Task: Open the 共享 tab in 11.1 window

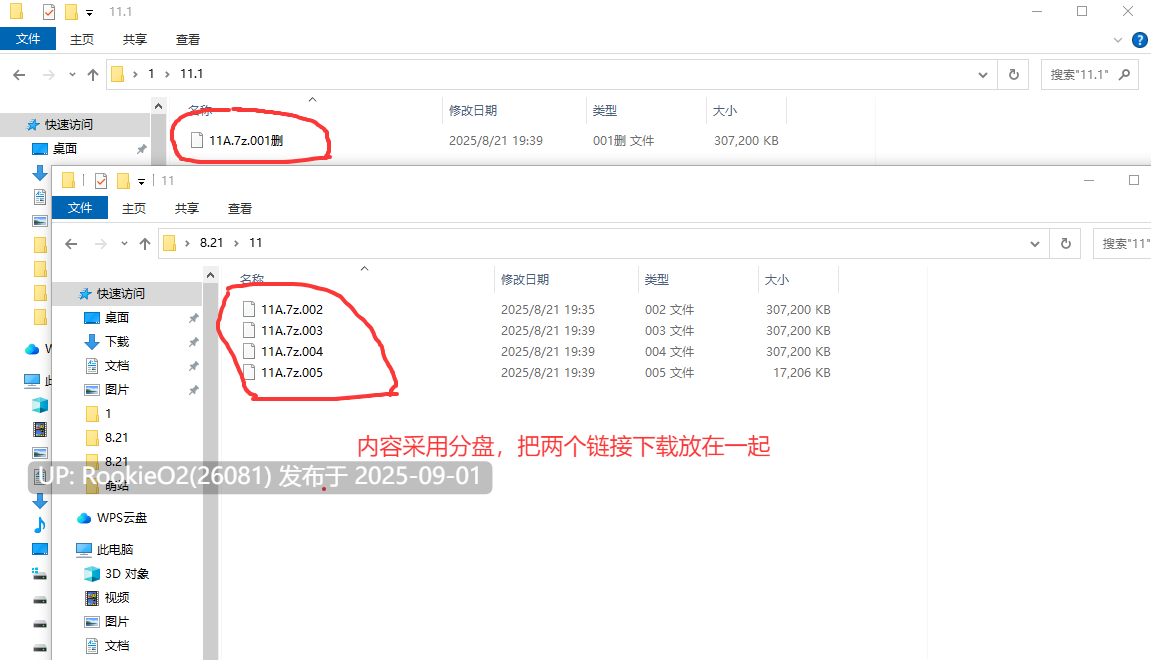Action: pos(134,40)
